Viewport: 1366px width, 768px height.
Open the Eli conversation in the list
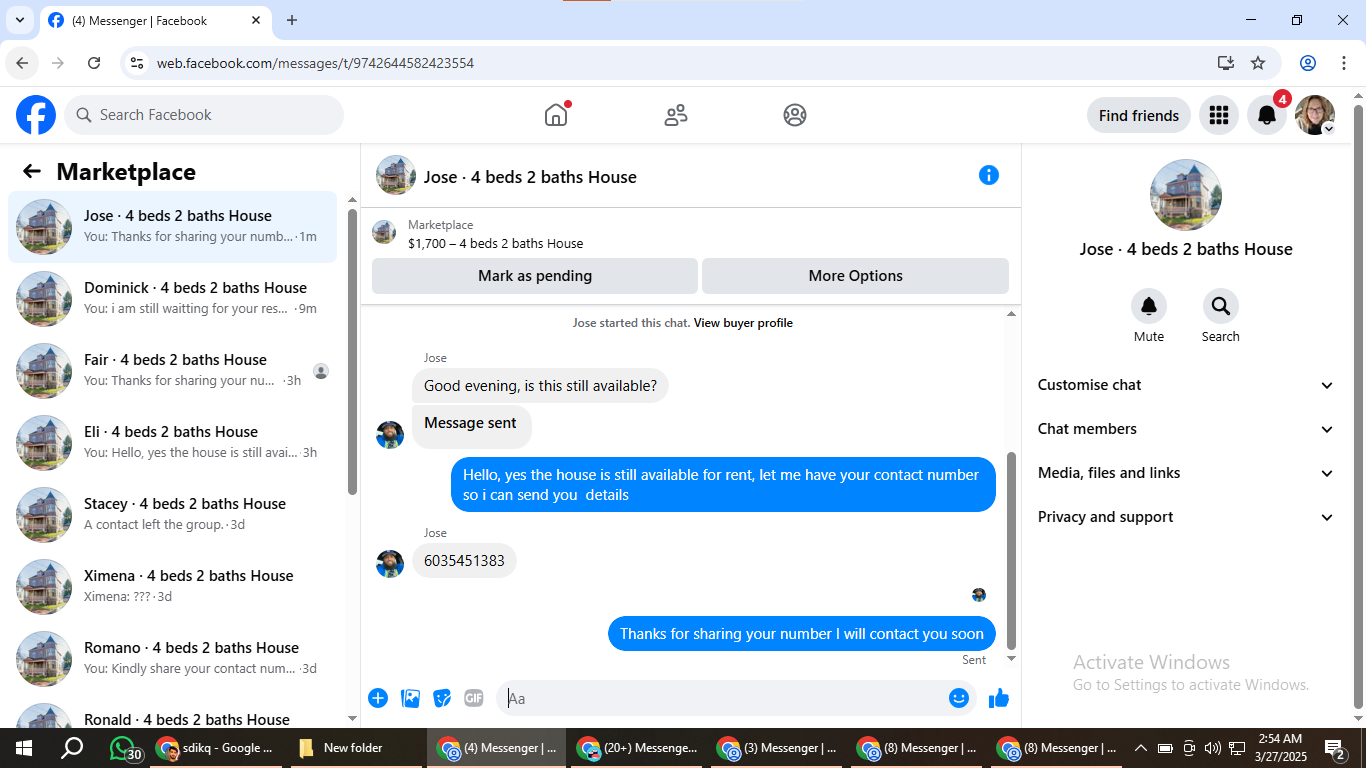click(x=173, y=443)
